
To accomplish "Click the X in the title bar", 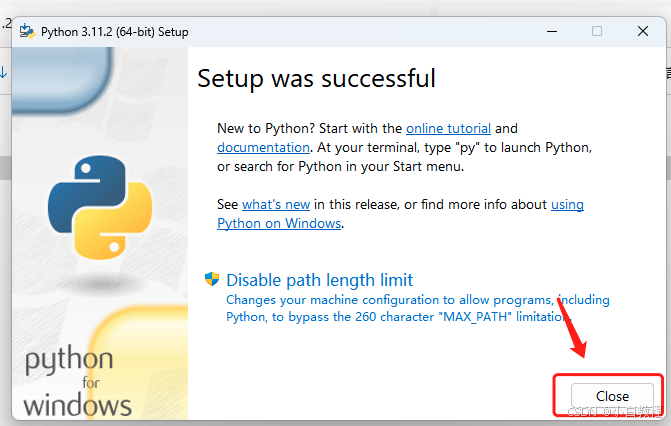I will pyautogui.click(x=643, y=31).
